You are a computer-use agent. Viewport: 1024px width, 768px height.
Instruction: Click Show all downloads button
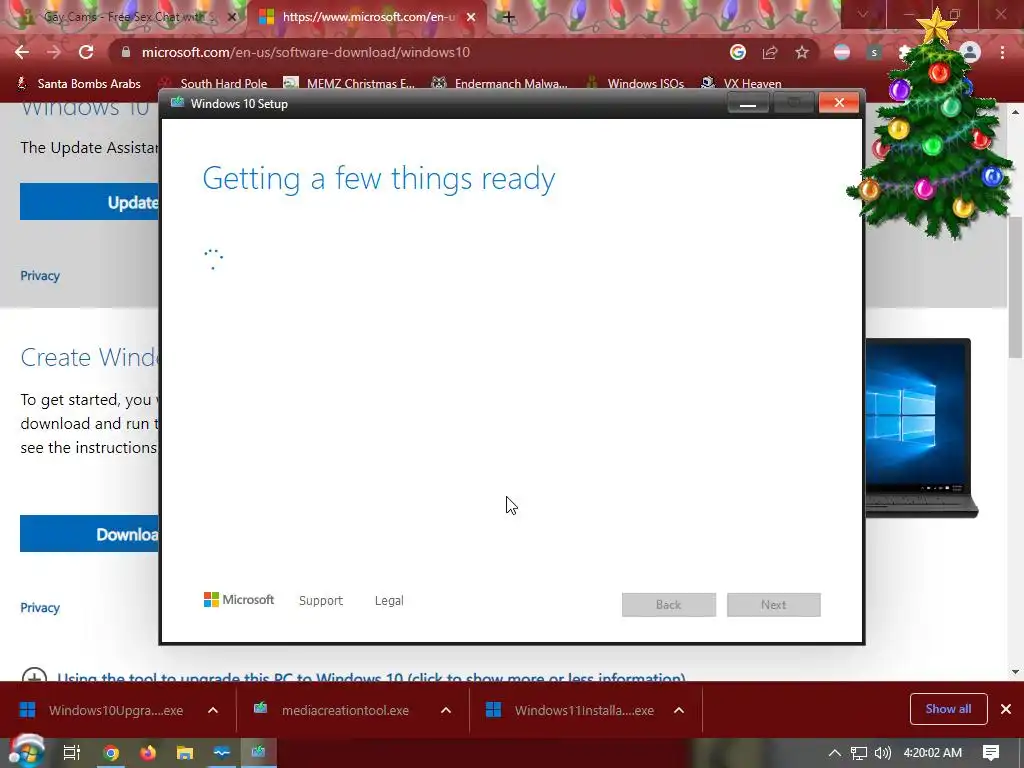tap(948, 709)
